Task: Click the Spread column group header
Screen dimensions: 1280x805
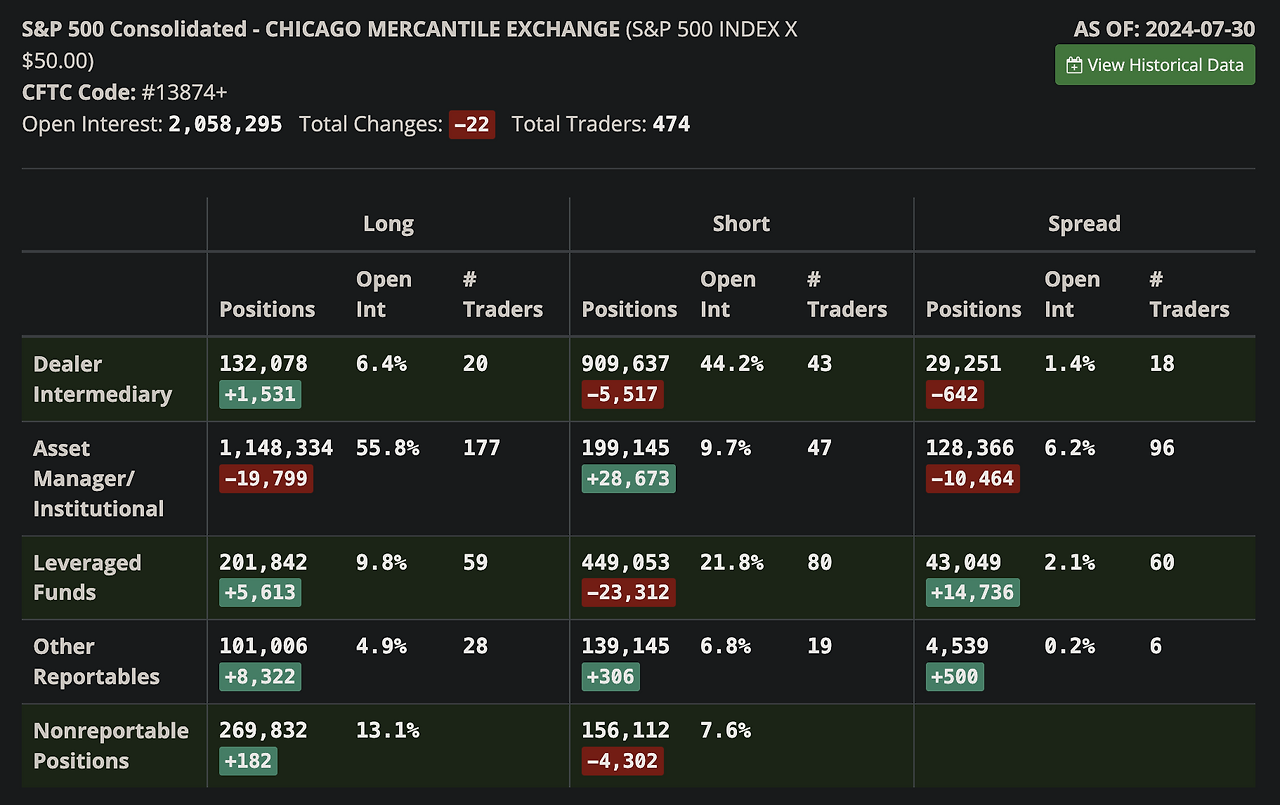Action: pos(1084,224)
